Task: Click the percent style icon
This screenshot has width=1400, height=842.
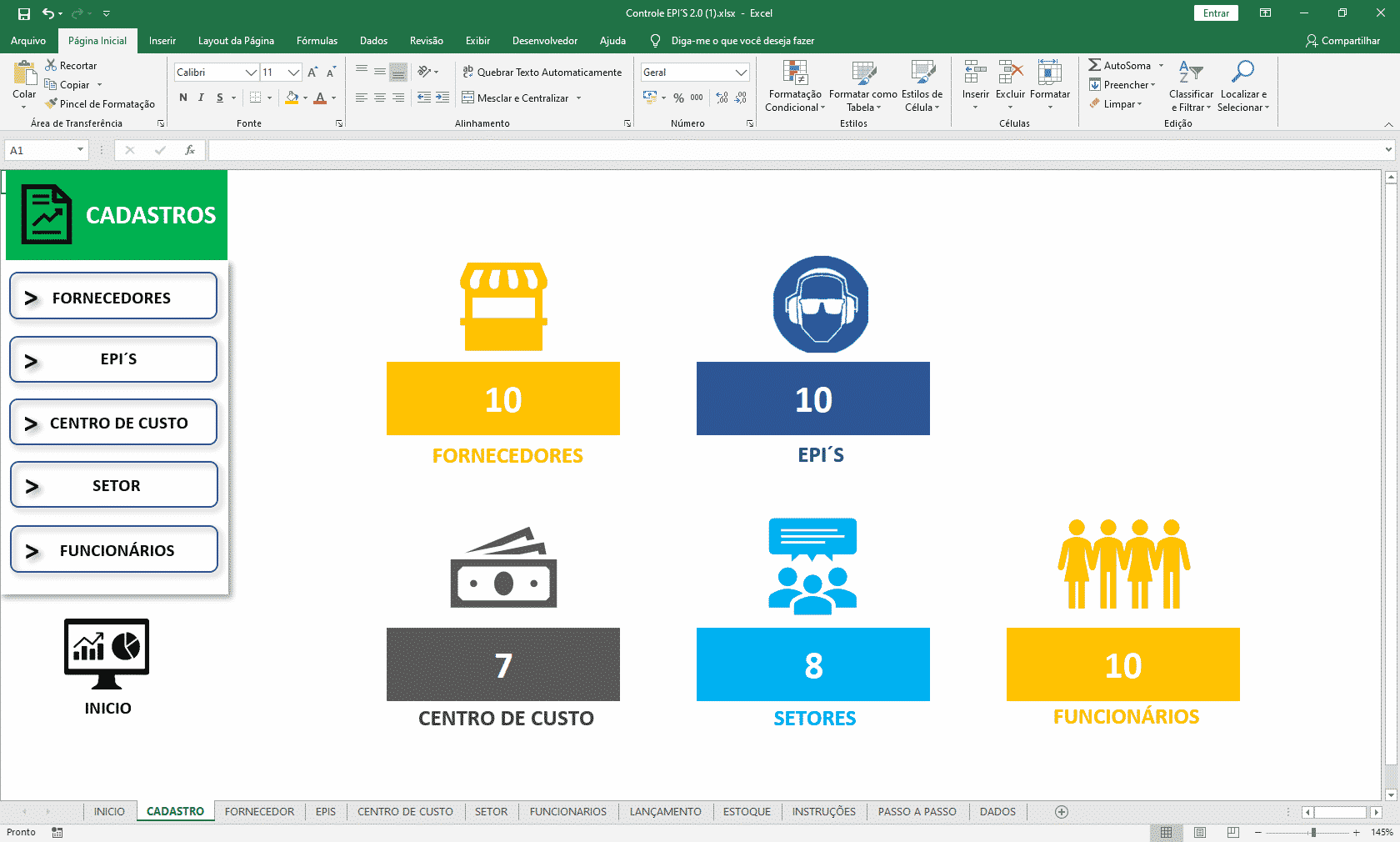Action: (x=678, y=98)
